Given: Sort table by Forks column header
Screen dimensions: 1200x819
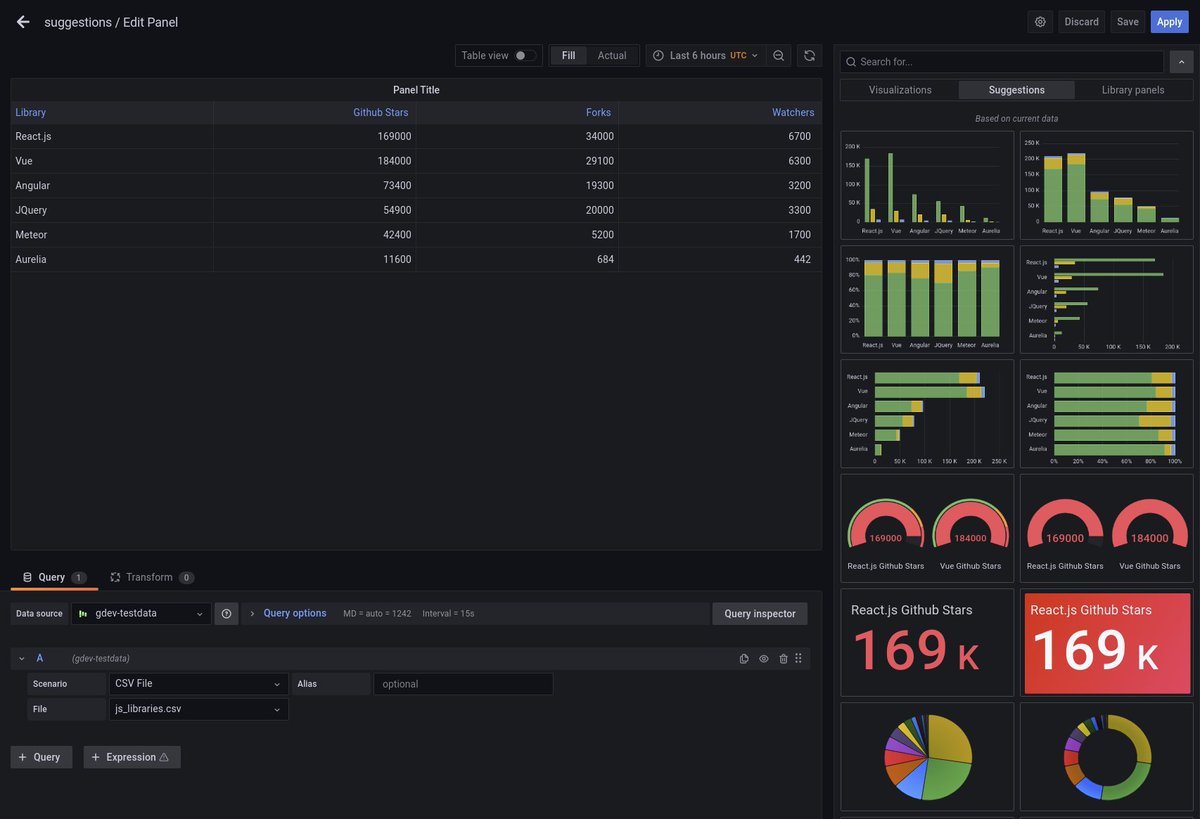Looking at the screenshot, I should click(598, 113).
